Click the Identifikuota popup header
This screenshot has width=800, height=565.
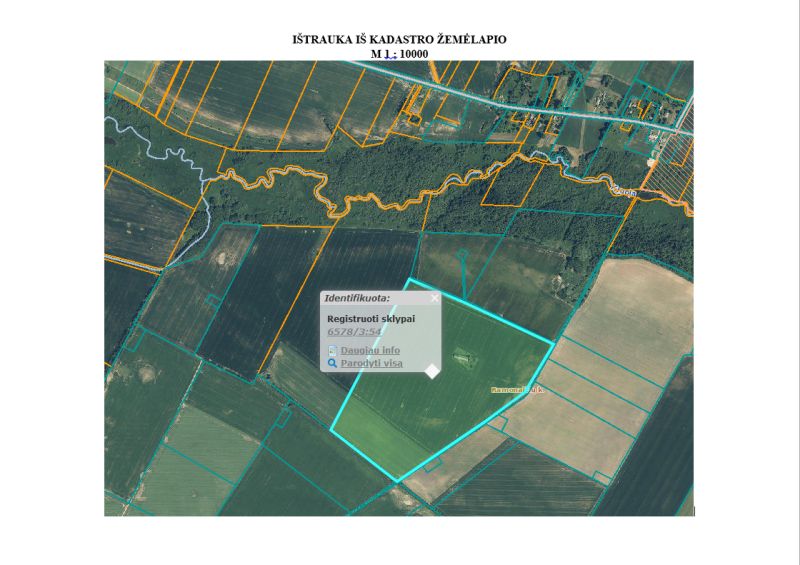[x=380, y=298]
